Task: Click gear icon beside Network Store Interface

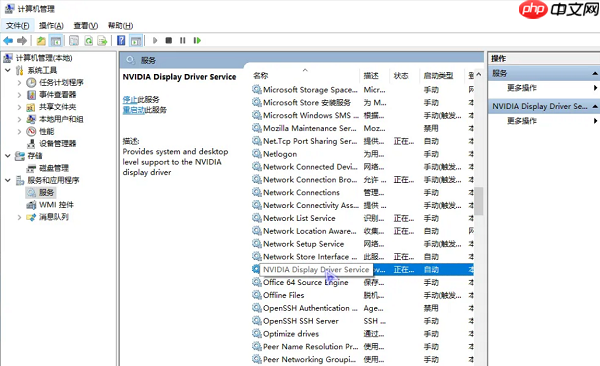Action: point(256,257)
